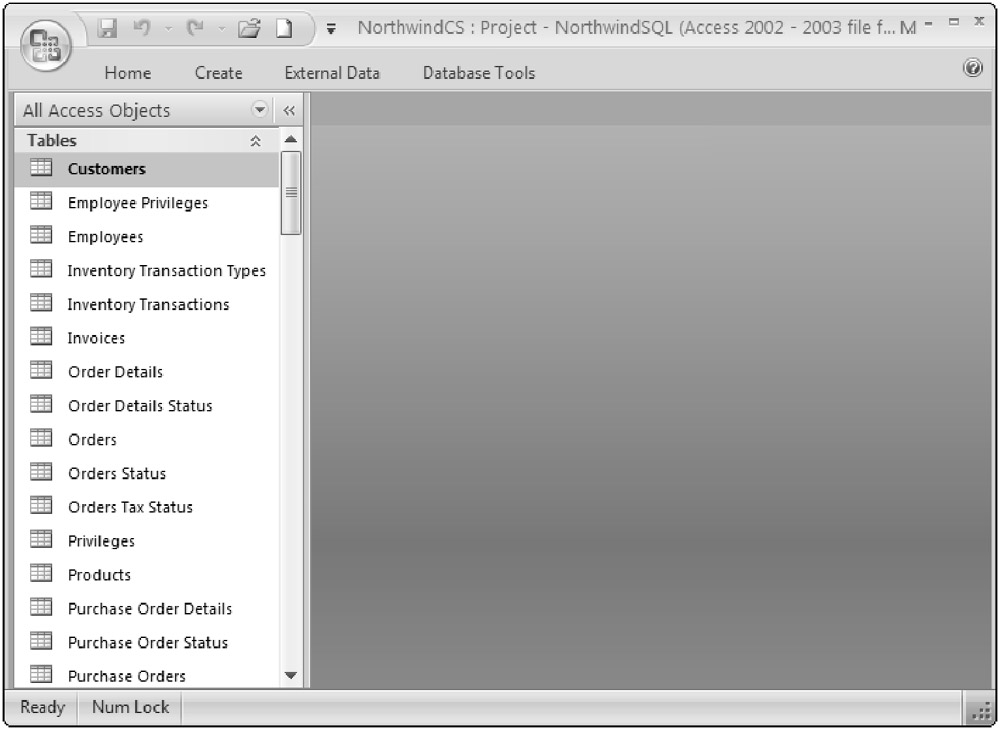1000x730 pixels.
Task: Select the Database Tools tab
Action: (478, 73)
